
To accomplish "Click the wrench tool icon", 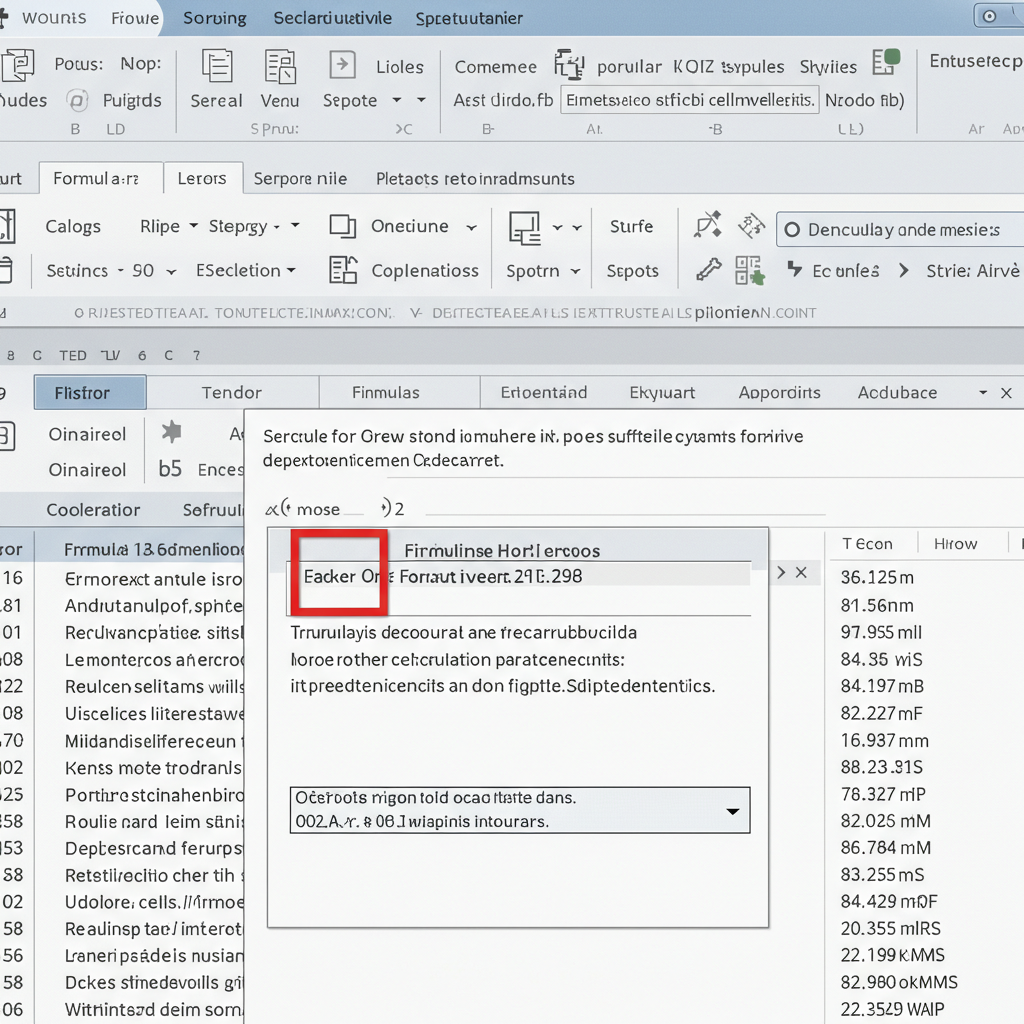I will pyautogui.click(x=709, y=269).
